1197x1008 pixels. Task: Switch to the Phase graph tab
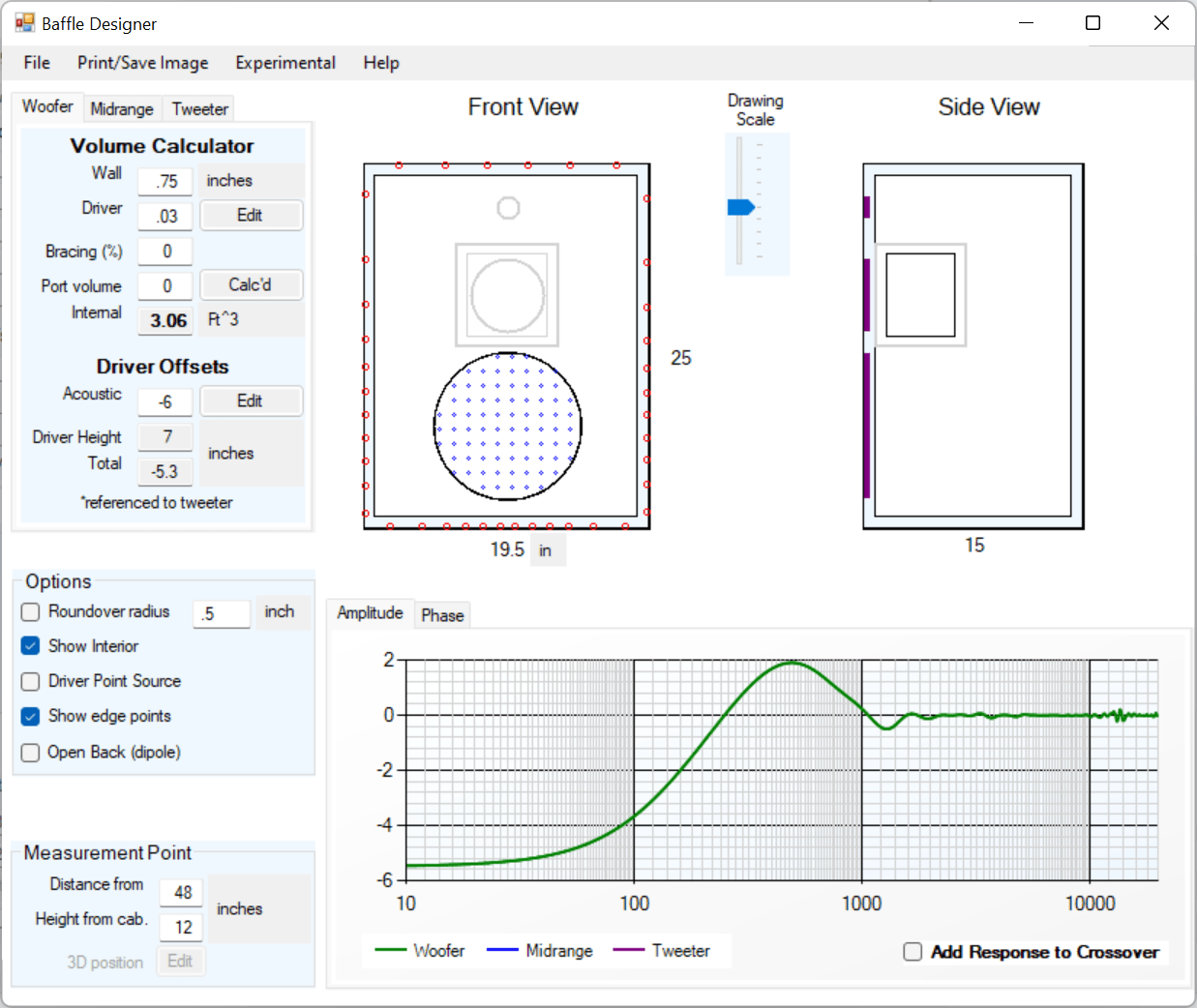[x=443, y=615]
